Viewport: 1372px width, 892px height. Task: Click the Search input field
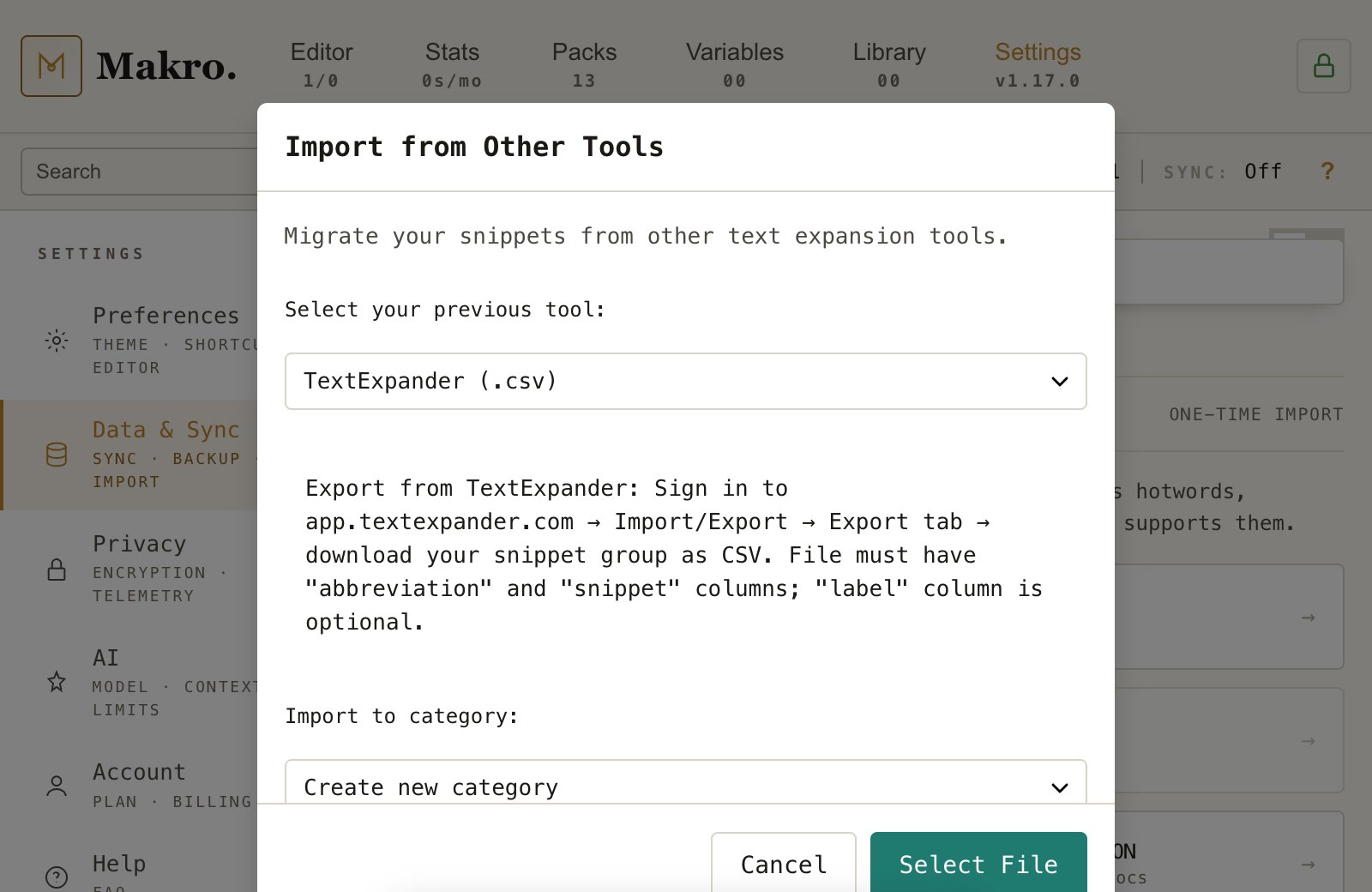(x=139, y=172)
